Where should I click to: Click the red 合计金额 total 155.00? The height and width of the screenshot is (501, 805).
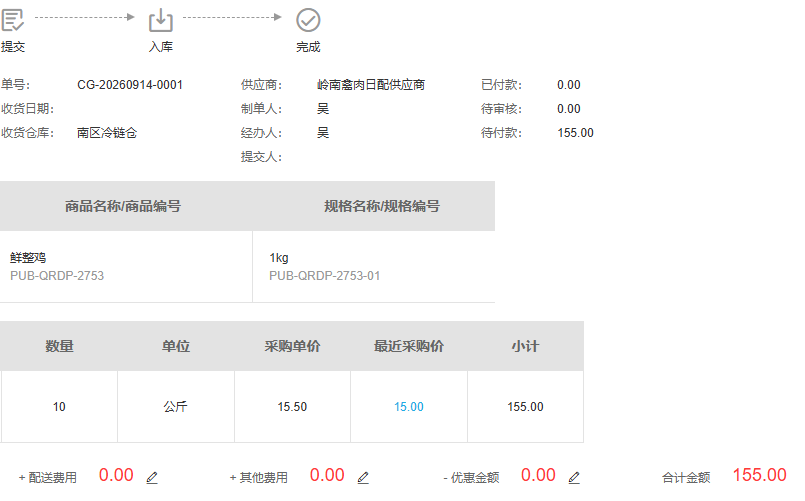point(759,475)
